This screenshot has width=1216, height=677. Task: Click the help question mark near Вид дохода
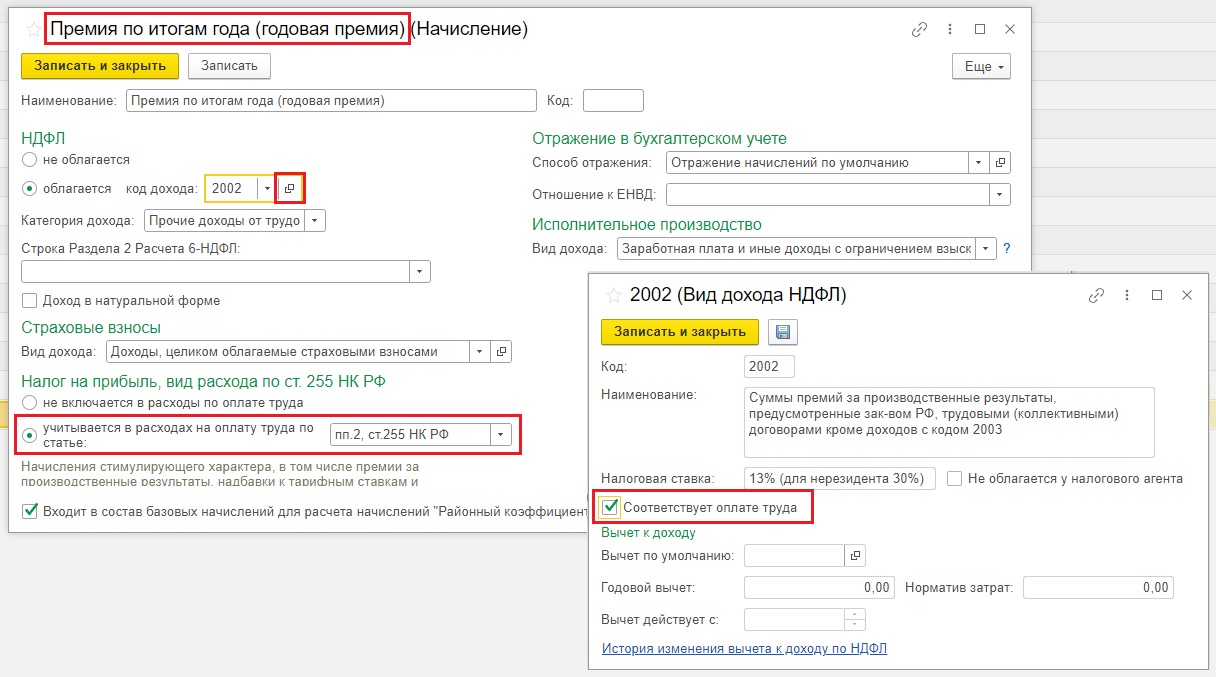click(1007, 249)
